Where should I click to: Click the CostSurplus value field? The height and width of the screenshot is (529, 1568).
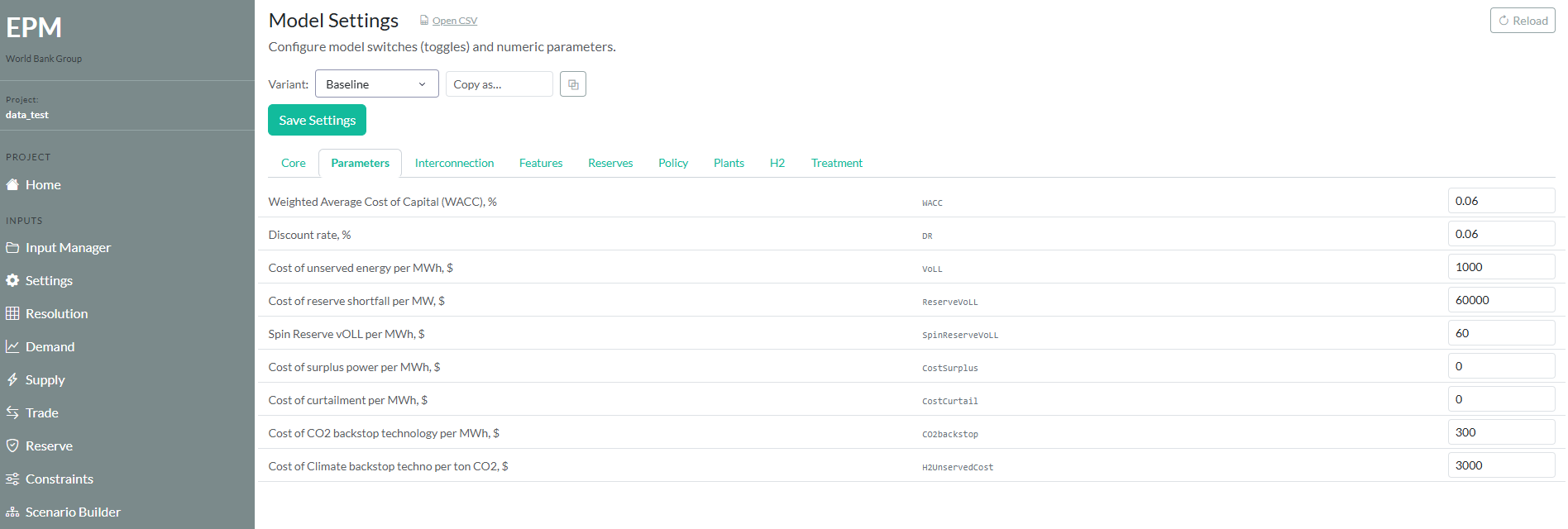[x=1501, y=366]
